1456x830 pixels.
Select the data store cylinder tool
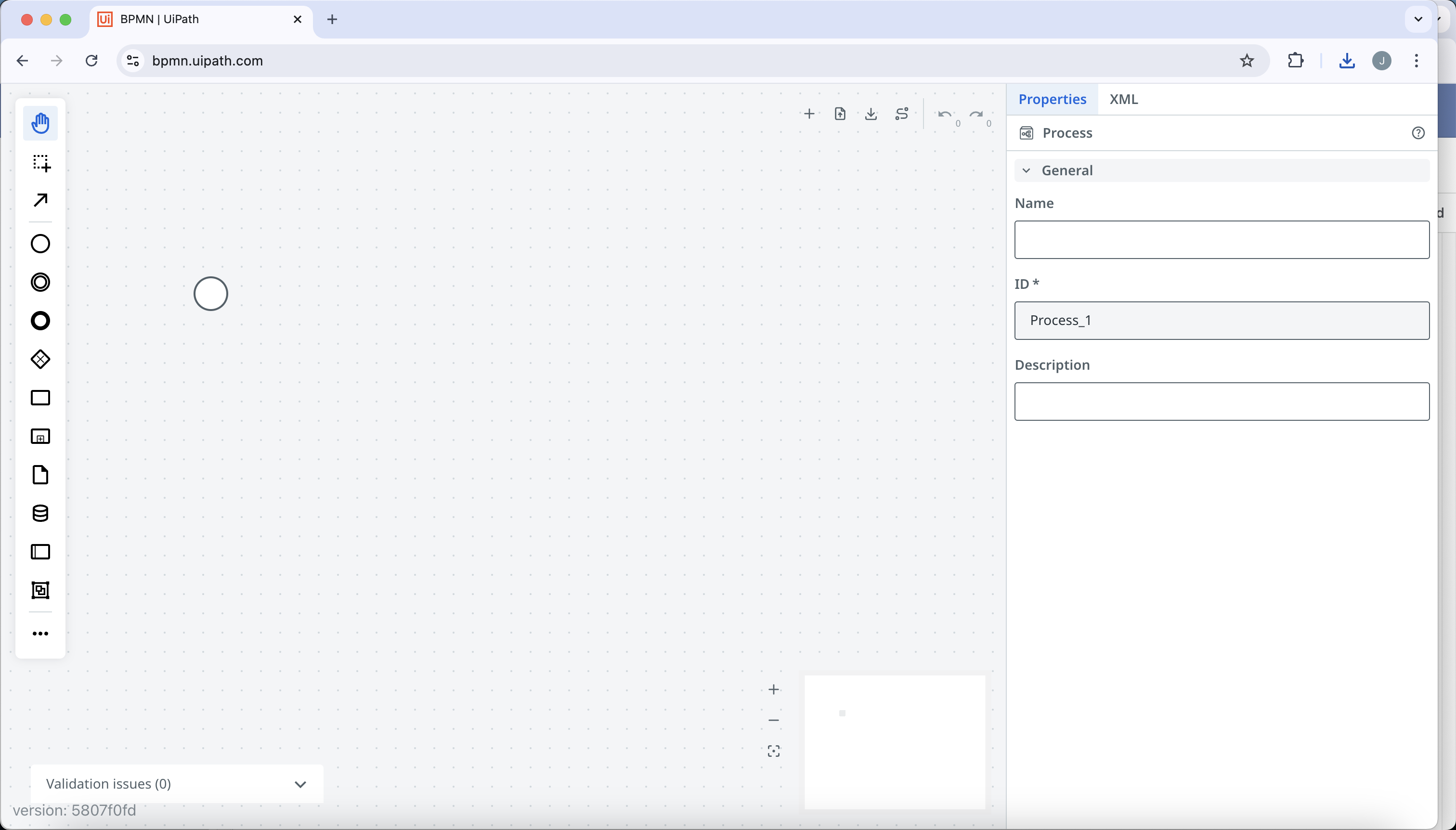[40, 514]
